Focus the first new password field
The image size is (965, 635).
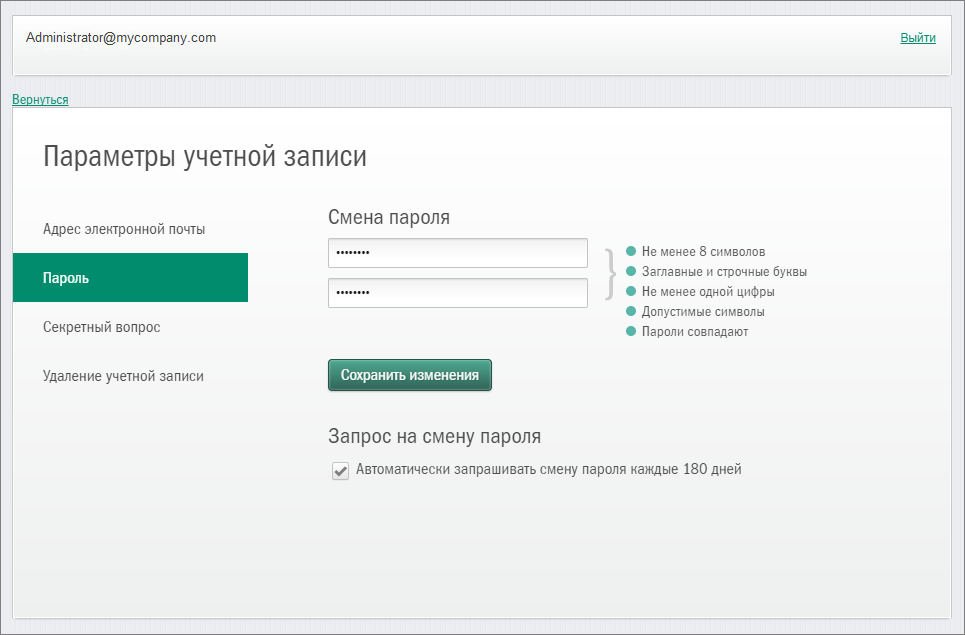pos(457,253)
